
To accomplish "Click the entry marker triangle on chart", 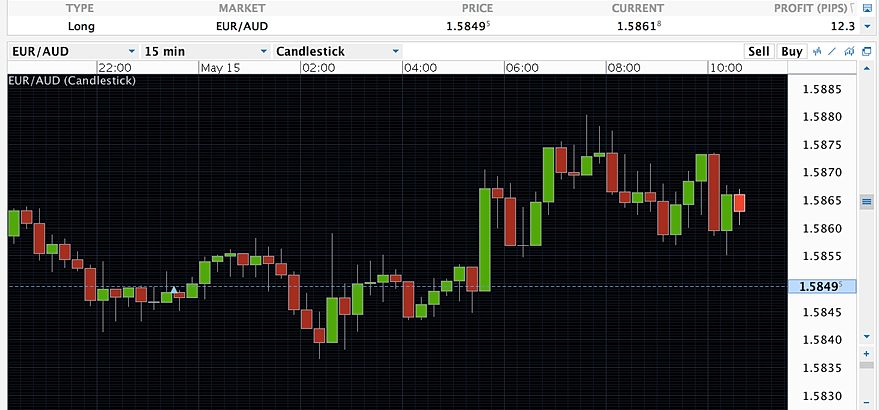I will [174, 290].
